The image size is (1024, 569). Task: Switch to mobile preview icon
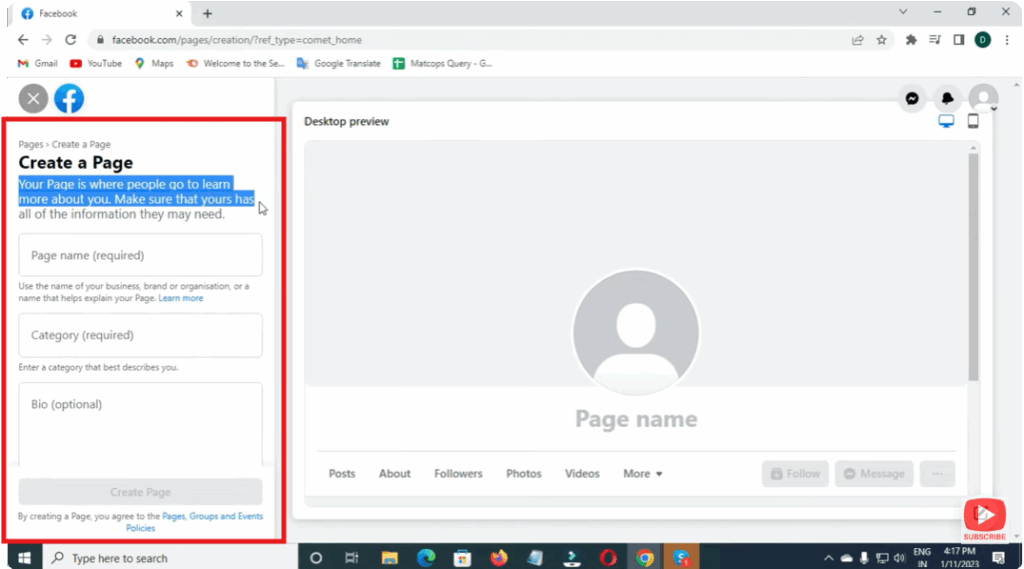[972, 121]
